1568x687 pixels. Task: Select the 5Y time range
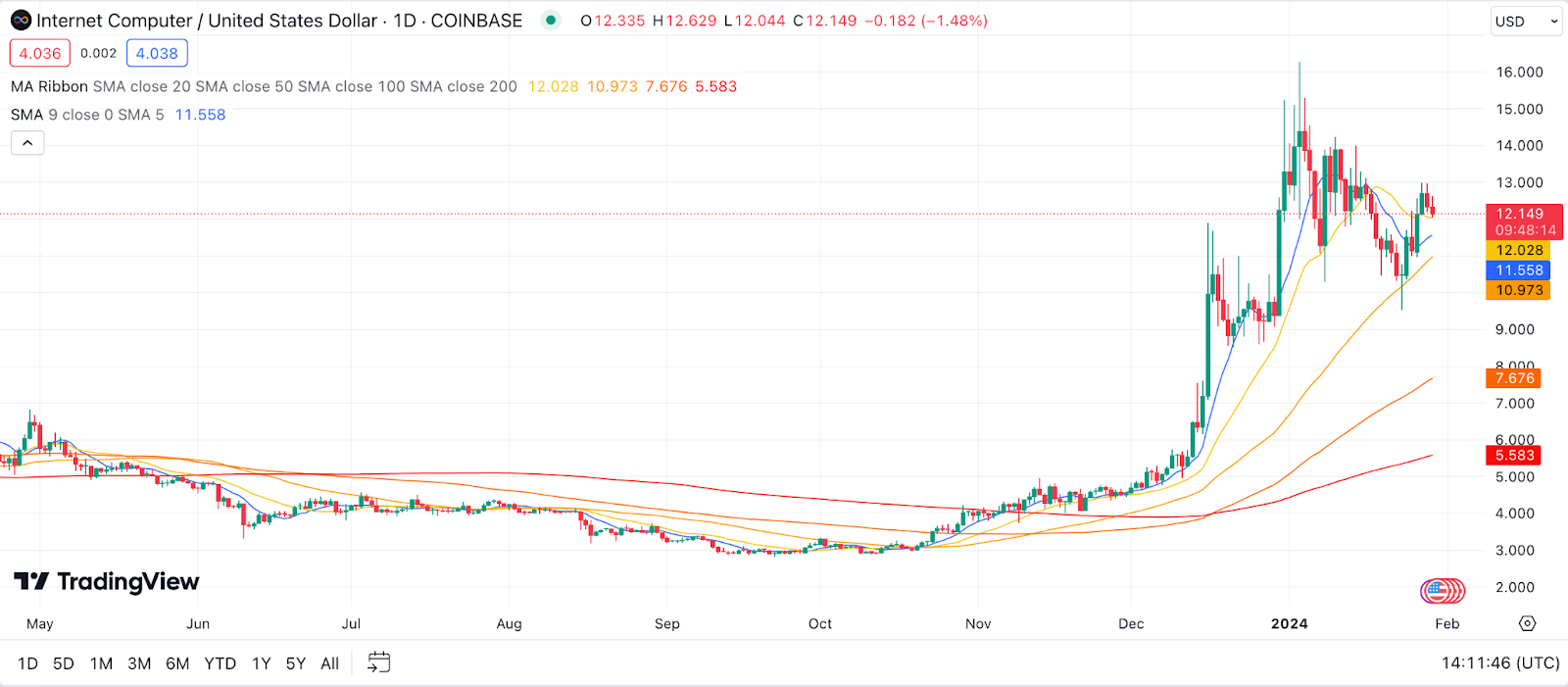tap(296, 663)
